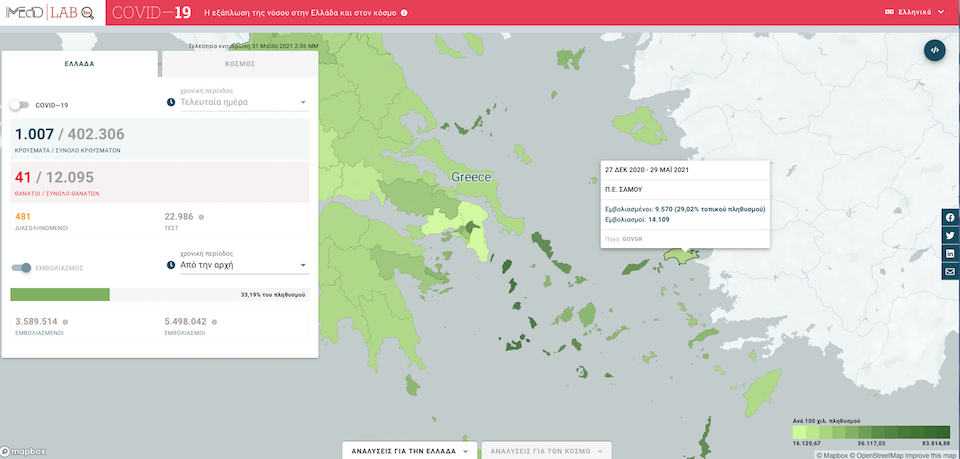Share the page on Twitter
Viewport: 960px width, 459px height.
click(x=949, y=236)
